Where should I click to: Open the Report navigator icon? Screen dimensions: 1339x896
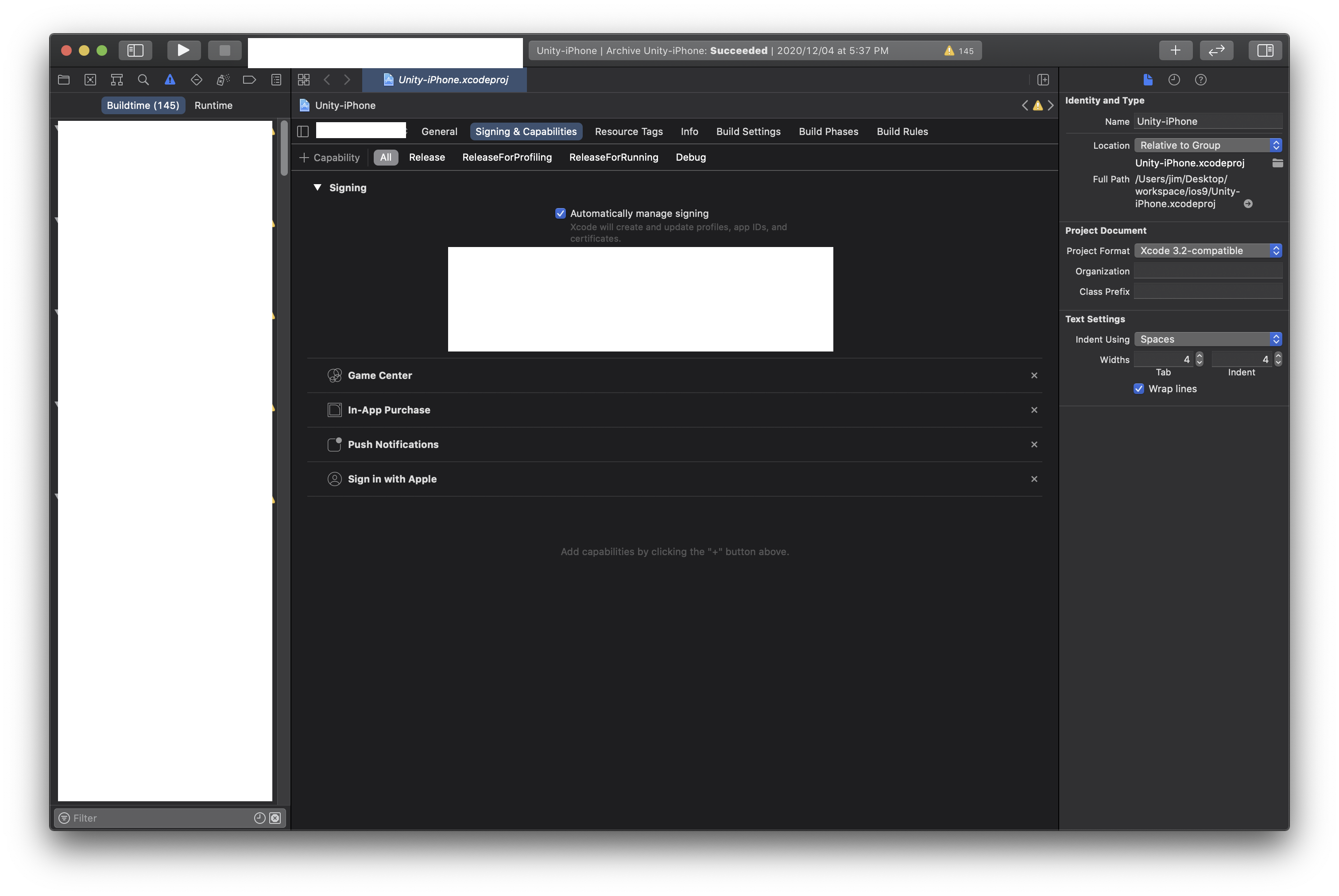276,80
